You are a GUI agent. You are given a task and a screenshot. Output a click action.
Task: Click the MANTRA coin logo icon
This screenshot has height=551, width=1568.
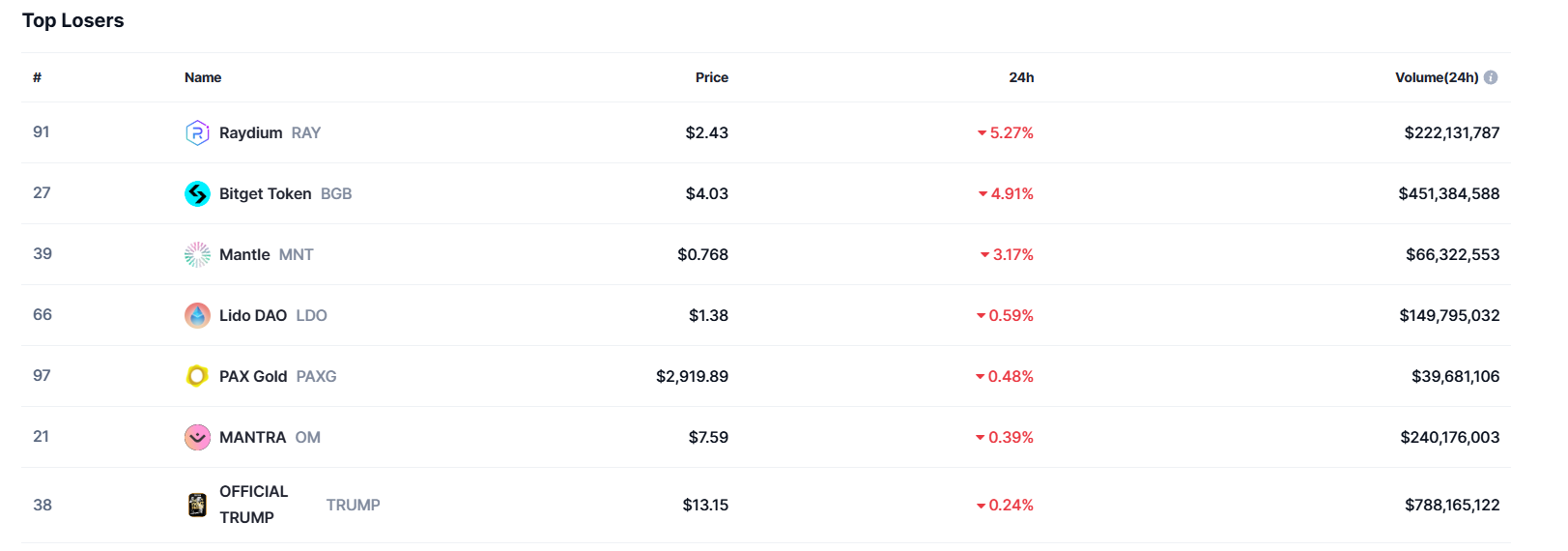[197, 437]
